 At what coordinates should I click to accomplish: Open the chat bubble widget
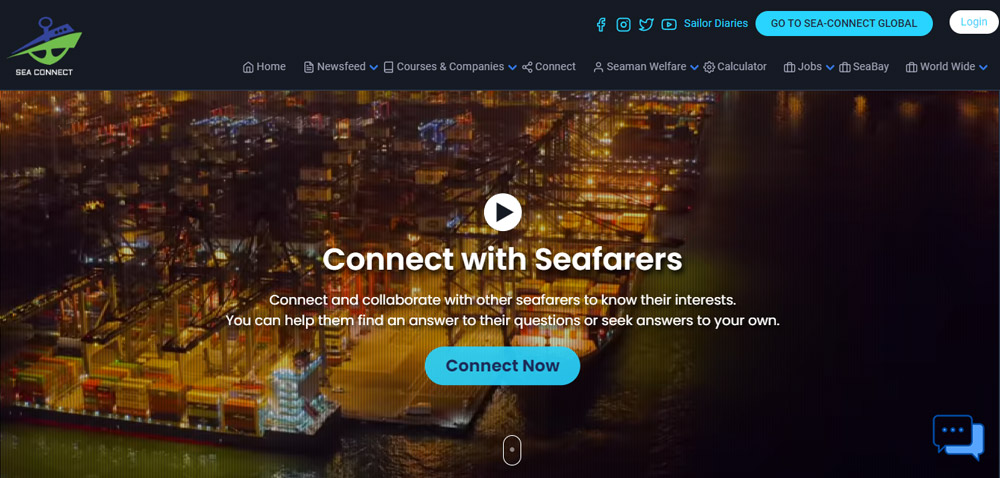(959, 437)
